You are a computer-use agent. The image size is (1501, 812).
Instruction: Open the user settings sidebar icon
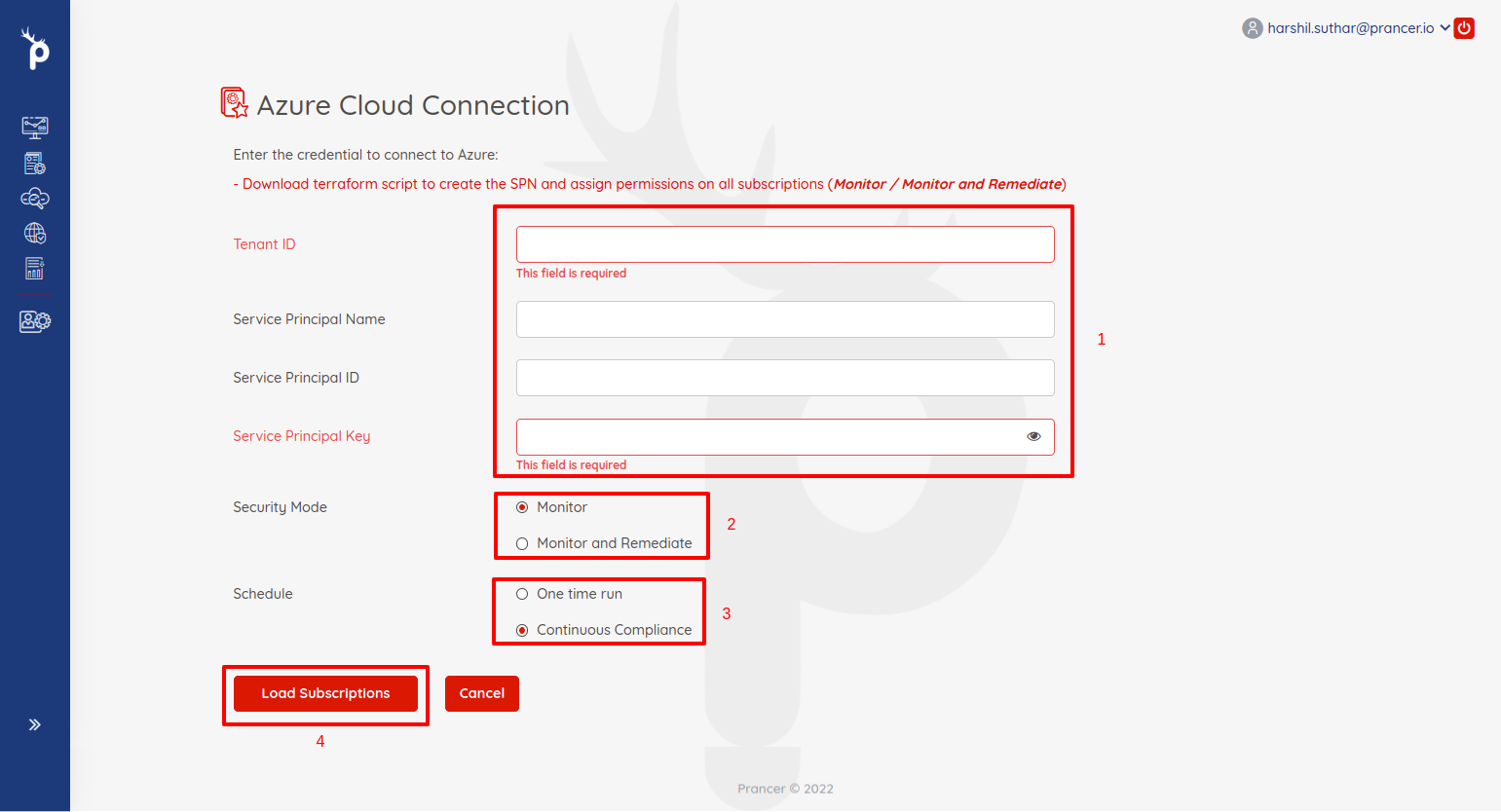[x=35, y=321]
